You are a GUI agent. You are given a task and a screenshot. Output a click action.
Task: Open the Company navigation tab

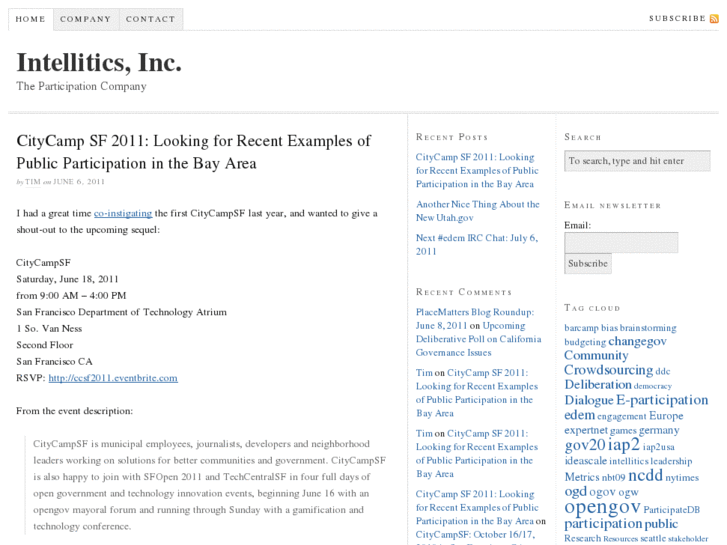tap(85, 19)
